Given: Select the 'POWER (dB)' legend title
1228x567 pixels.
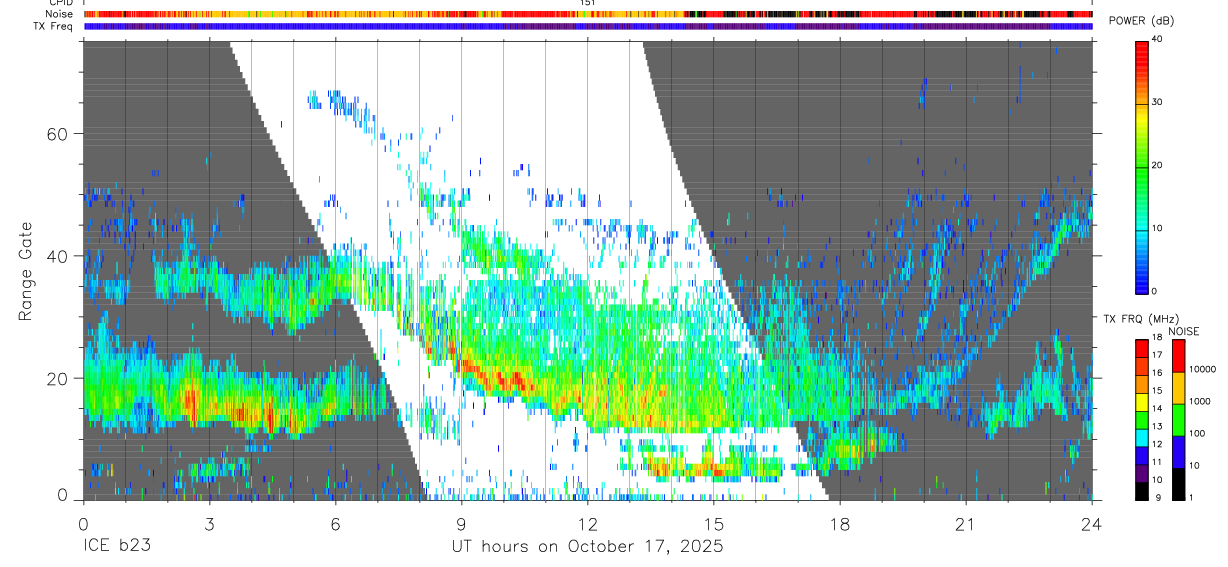Looking at the screenshot, I should click(x=1142, y=21).
